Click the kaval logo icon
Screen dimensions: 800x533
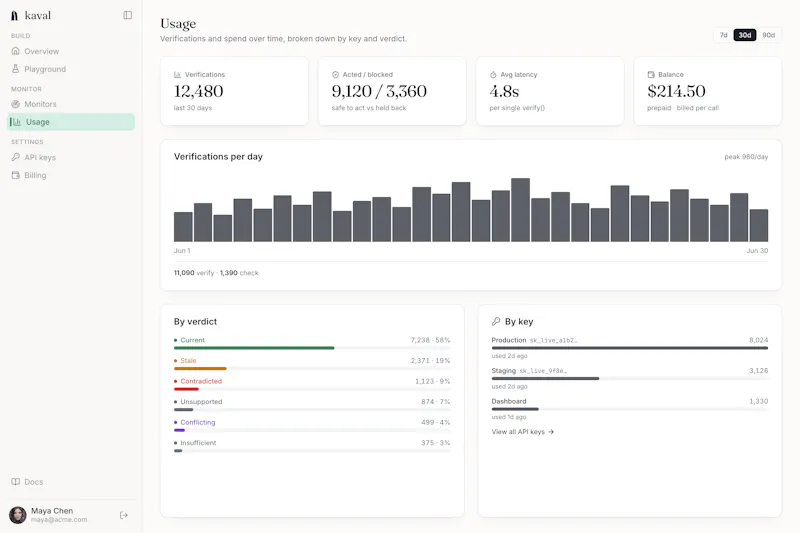(15, 16)
